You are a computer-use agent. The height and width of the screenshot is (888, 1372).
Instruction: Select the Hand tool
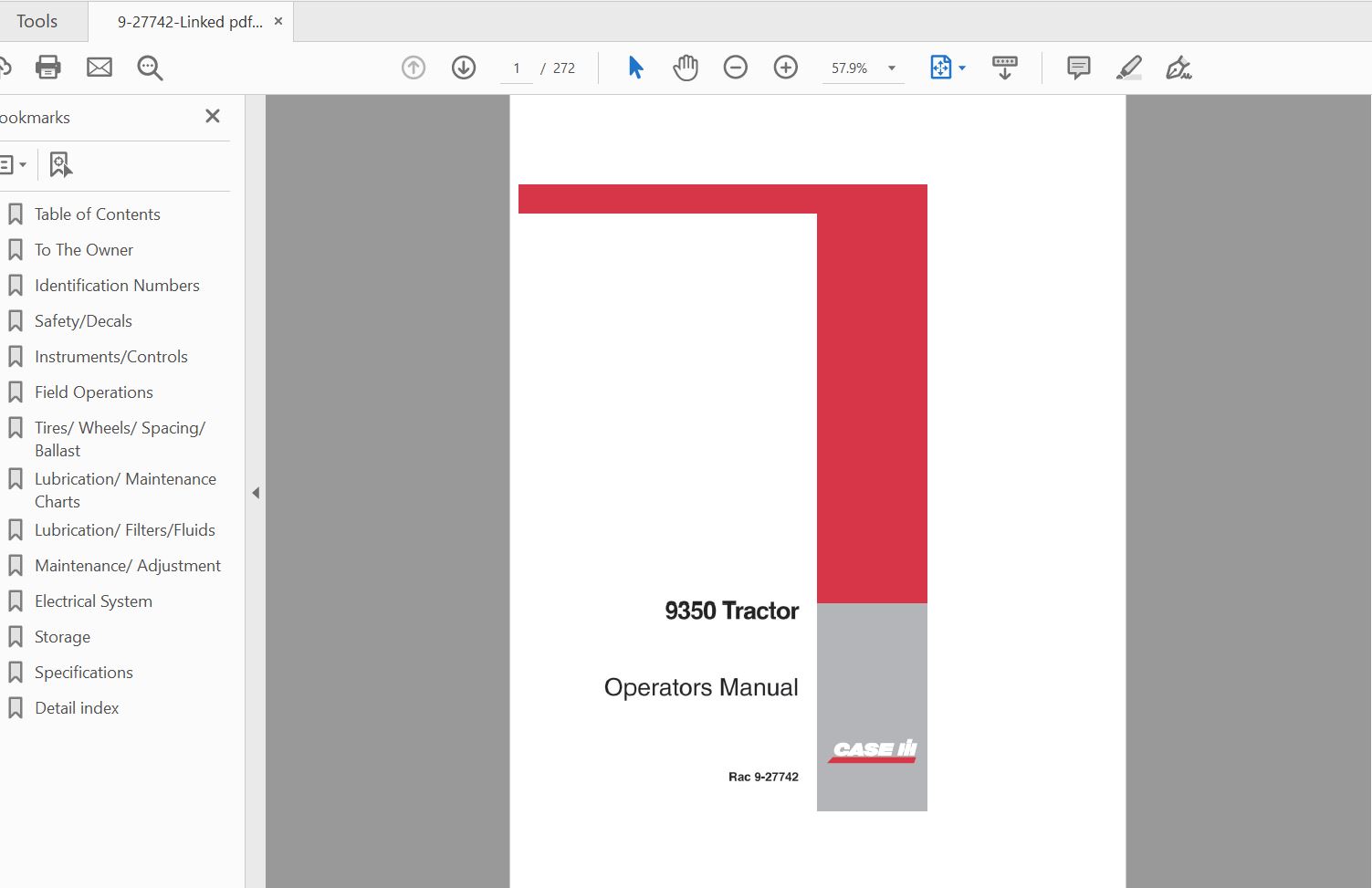(x=686, y=67)
